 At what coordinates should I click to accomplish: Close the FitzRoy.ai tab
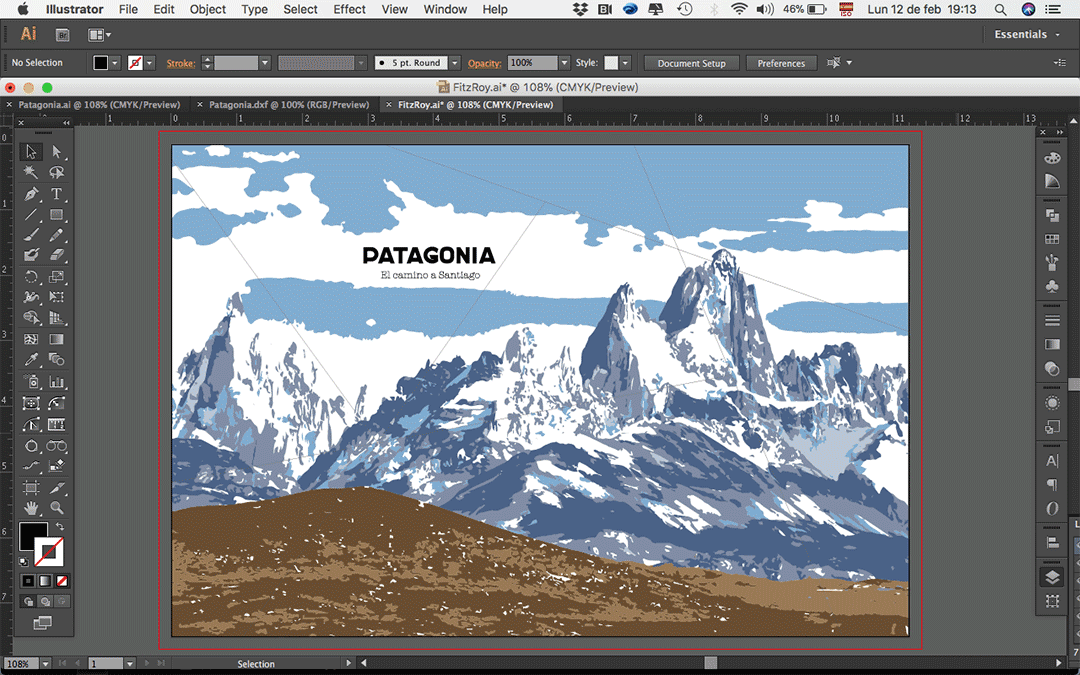388,105
